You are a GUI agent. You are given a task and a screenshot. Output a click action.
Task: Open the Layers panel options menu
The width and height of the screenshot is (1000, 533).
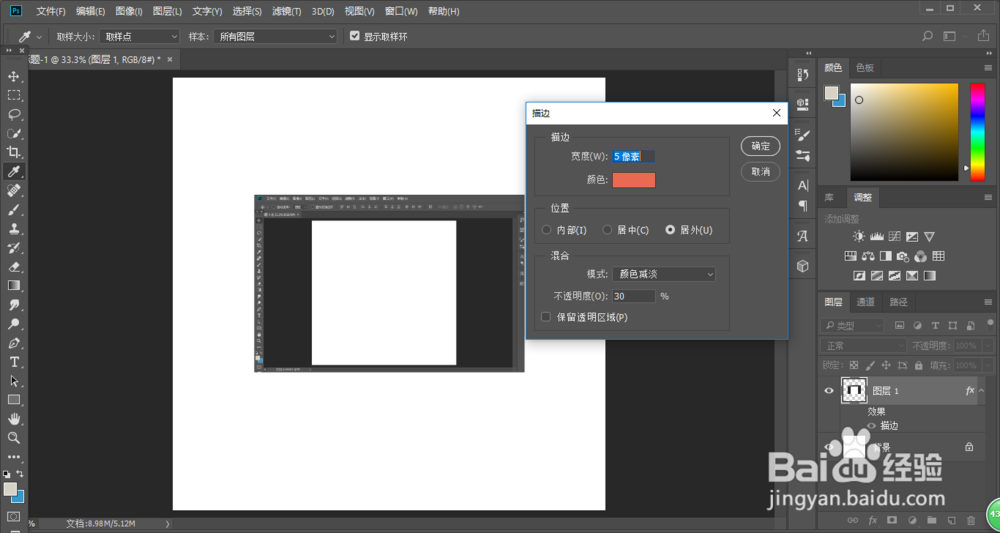coord(988,302)
